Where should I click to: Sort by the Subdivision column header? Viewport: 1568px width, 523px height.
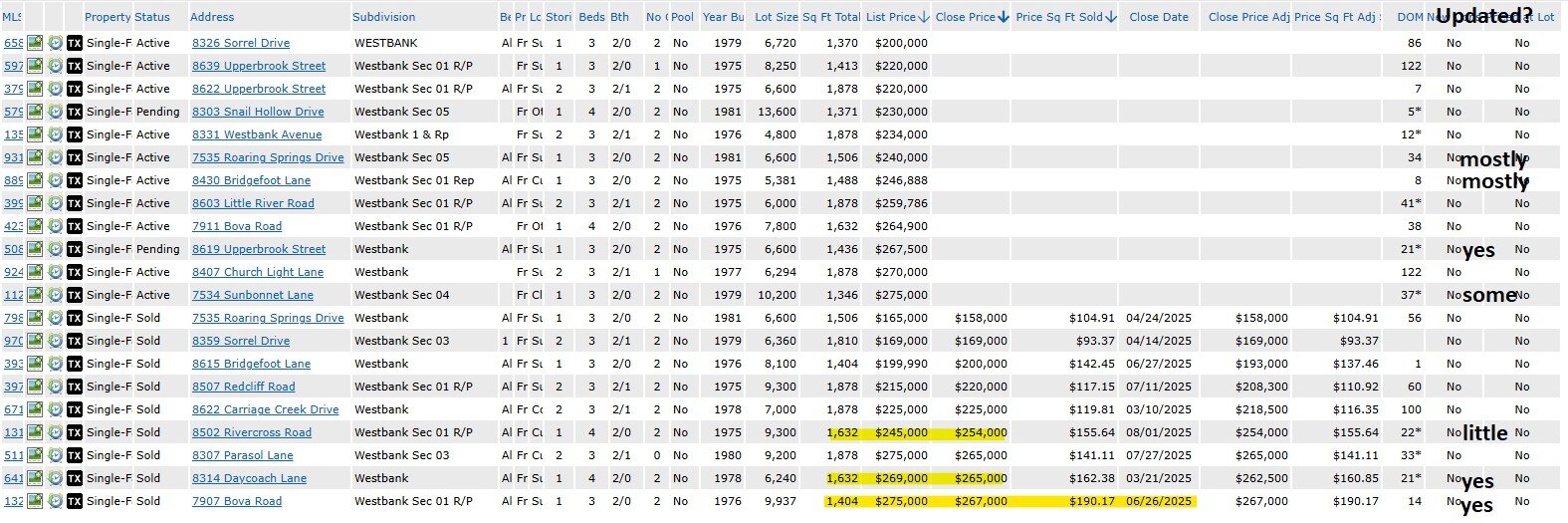tap(383, 17)
